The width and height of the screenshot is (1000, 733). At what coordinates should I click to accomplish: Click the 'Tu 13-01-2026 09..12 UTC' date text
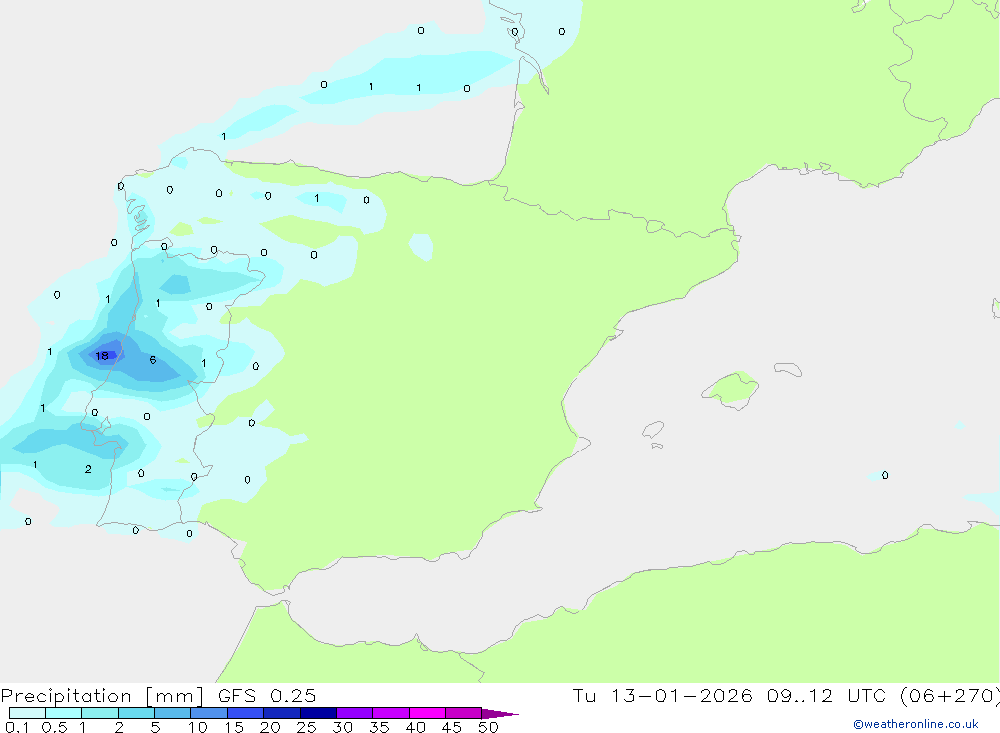click(x=732, y=695)
